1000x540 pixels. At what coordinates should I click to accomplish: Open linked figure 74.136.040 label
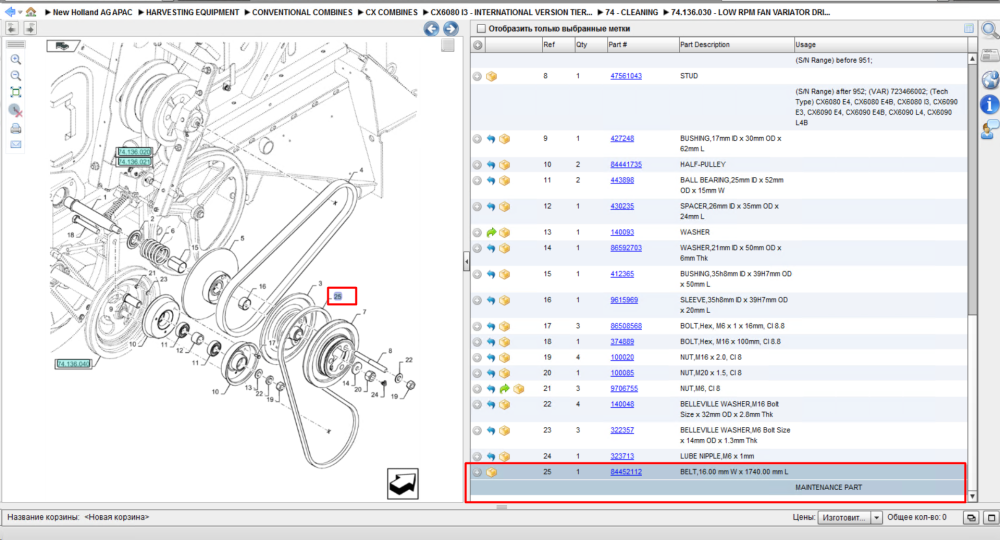(x=74, y=364)
